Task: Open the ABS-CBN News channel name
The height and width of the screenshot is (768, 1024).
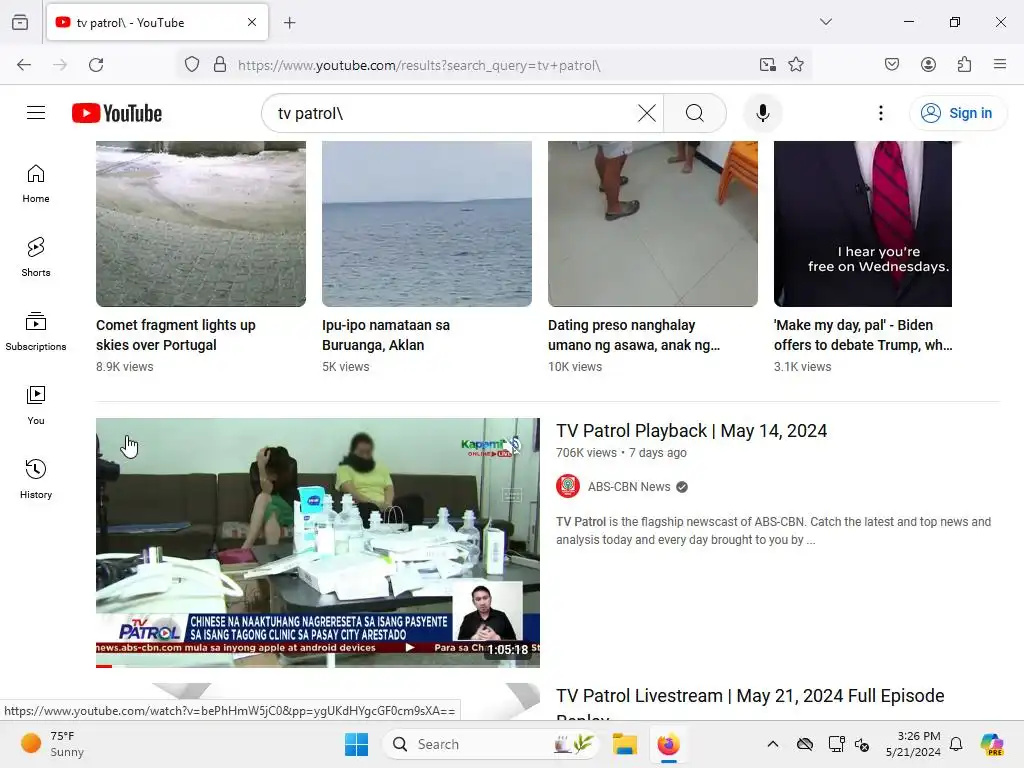Action: click(x=629, y=487)
